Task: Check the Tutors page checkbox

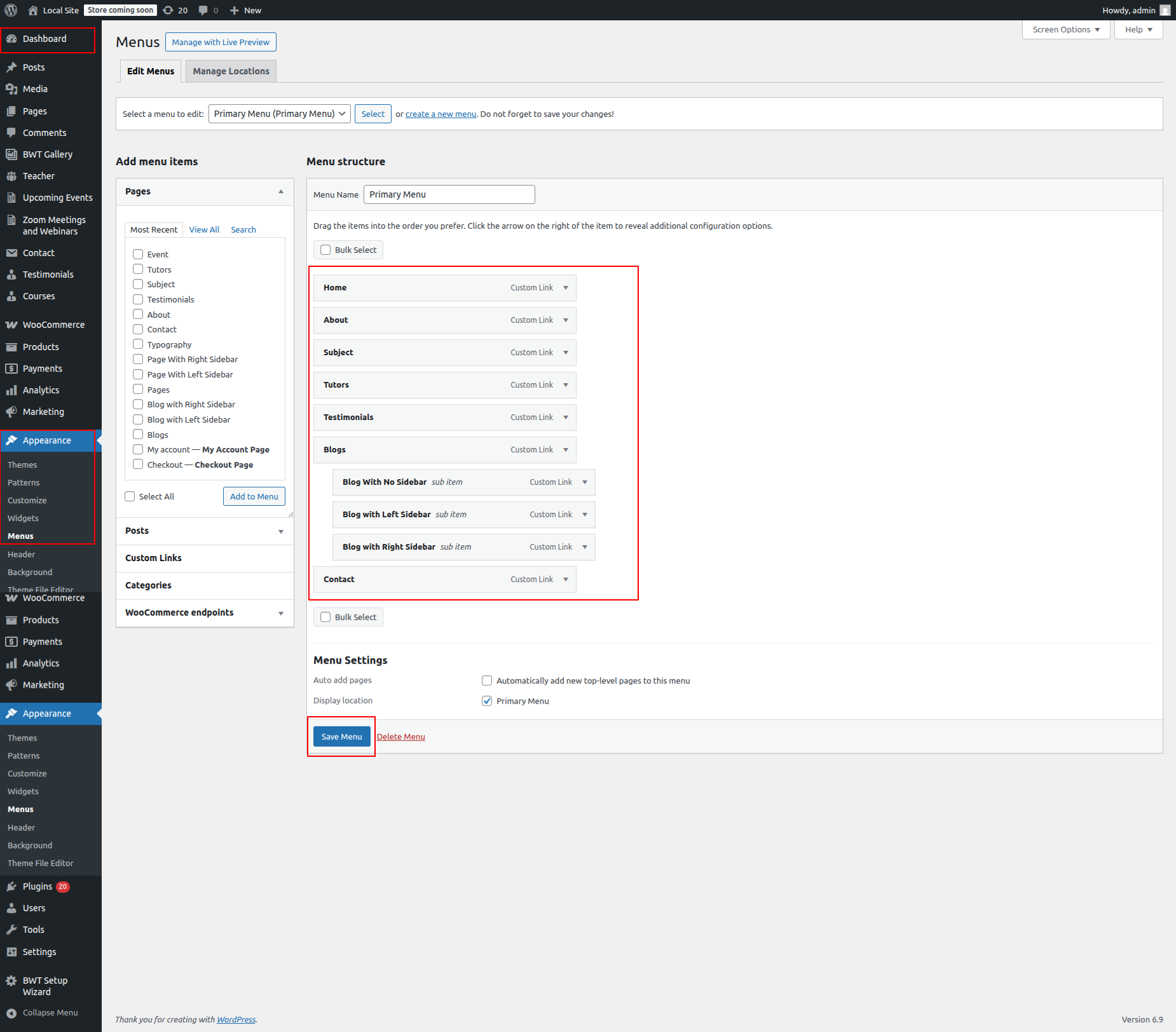Action: tap(138, 269)
